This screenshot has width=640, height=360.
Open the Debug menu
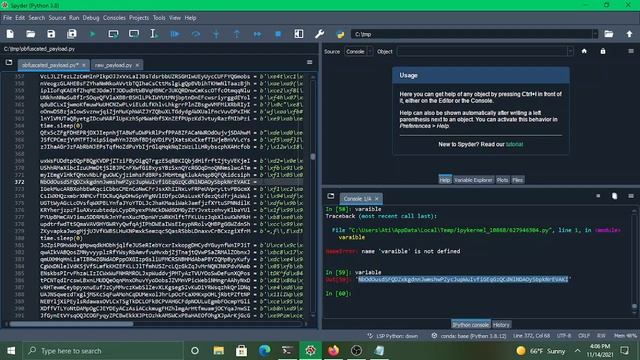(91, 18)
